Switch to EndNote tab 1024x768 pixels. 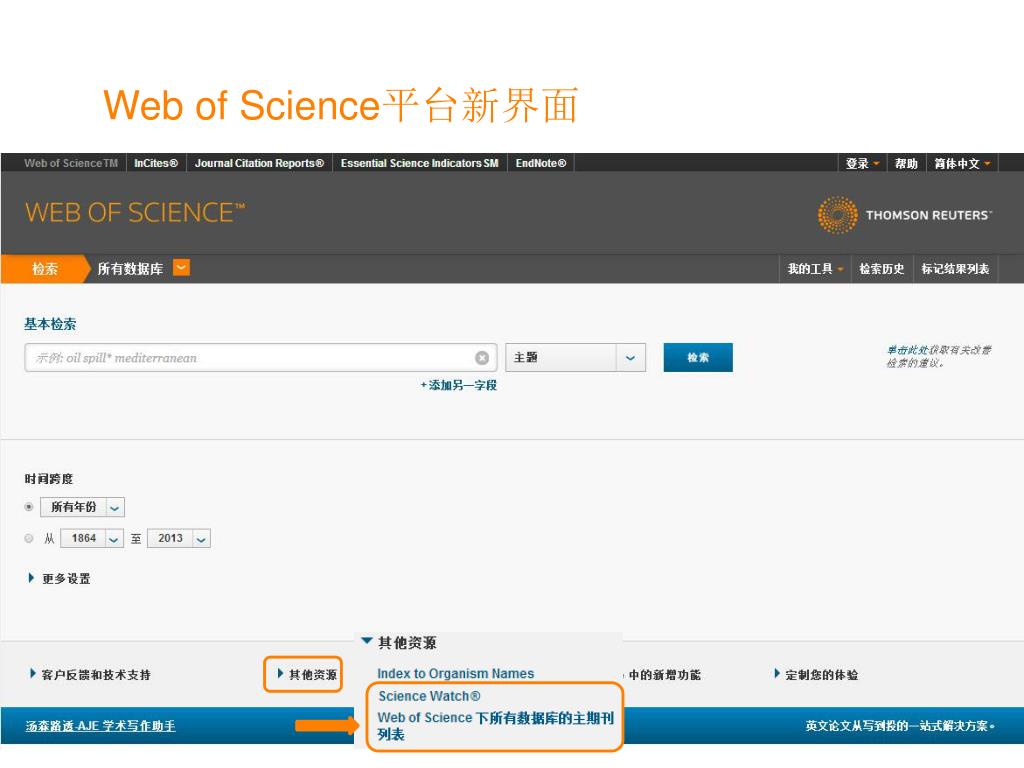pos(541,163)
